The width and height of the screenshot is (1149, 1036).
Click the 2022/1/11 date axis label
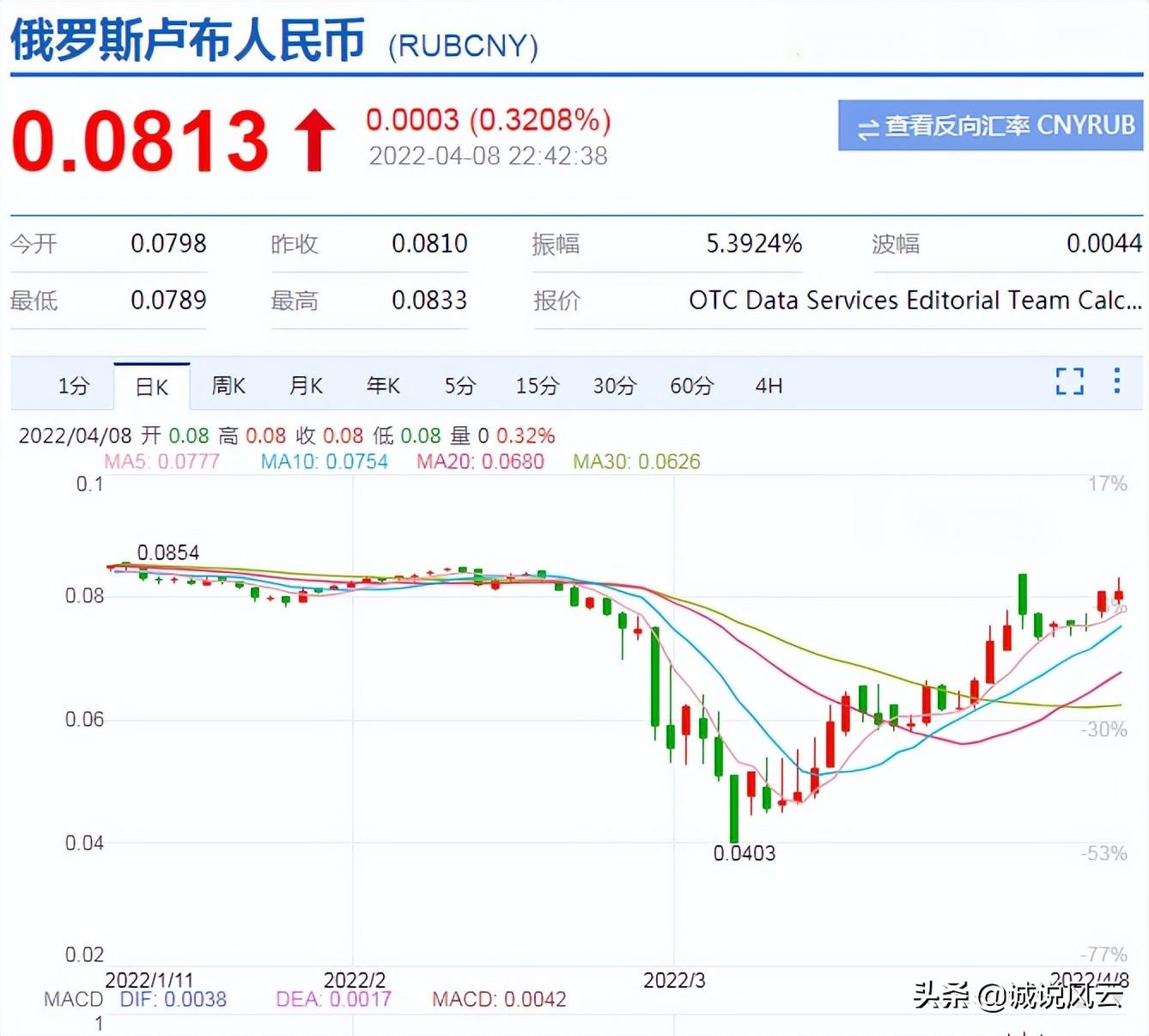tap(149, 980)
